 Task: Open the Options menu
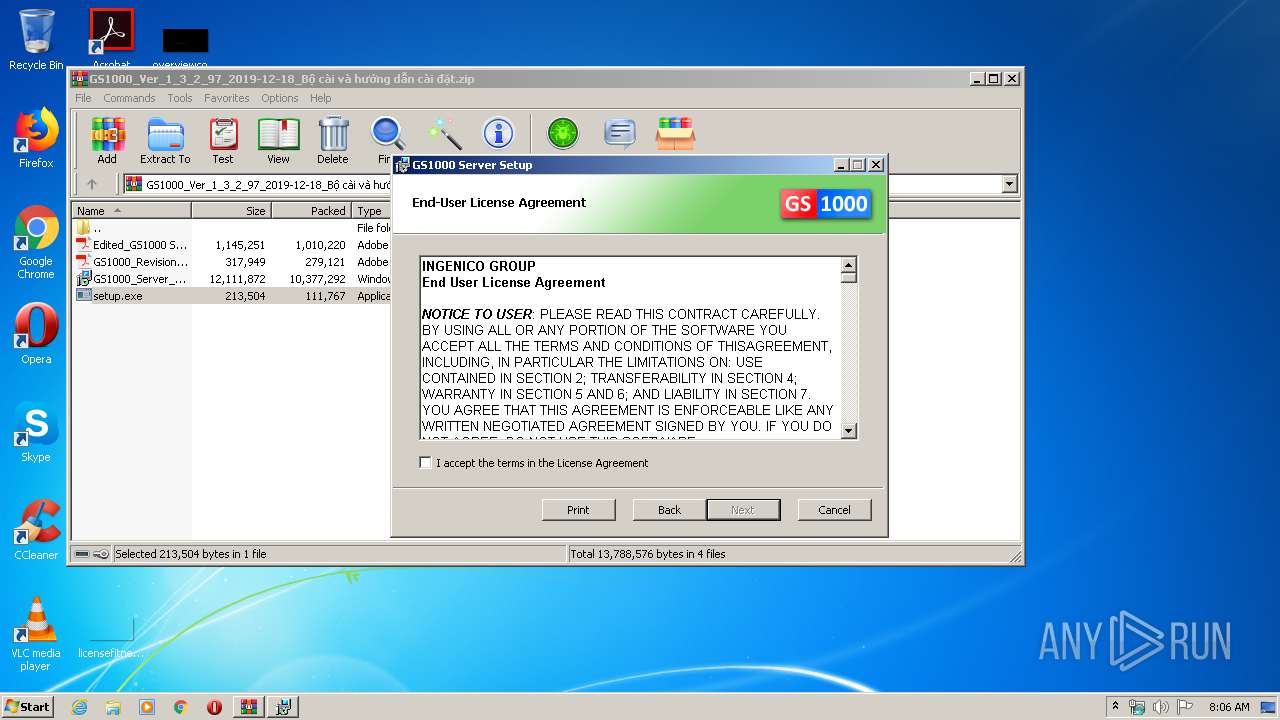pos(280,98)
